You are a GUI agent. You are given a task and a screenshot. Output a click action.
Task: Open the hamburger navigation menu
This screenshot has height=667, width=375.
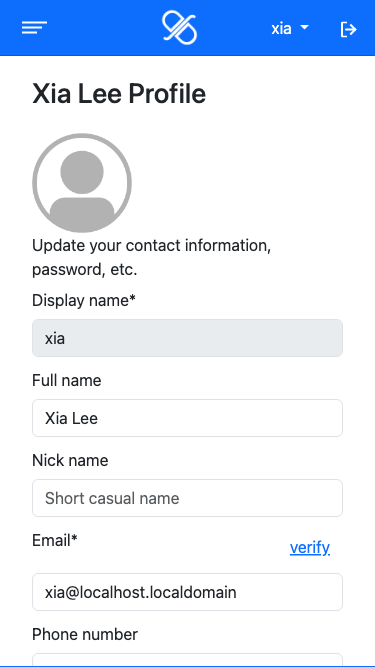[x=34, y=28]
